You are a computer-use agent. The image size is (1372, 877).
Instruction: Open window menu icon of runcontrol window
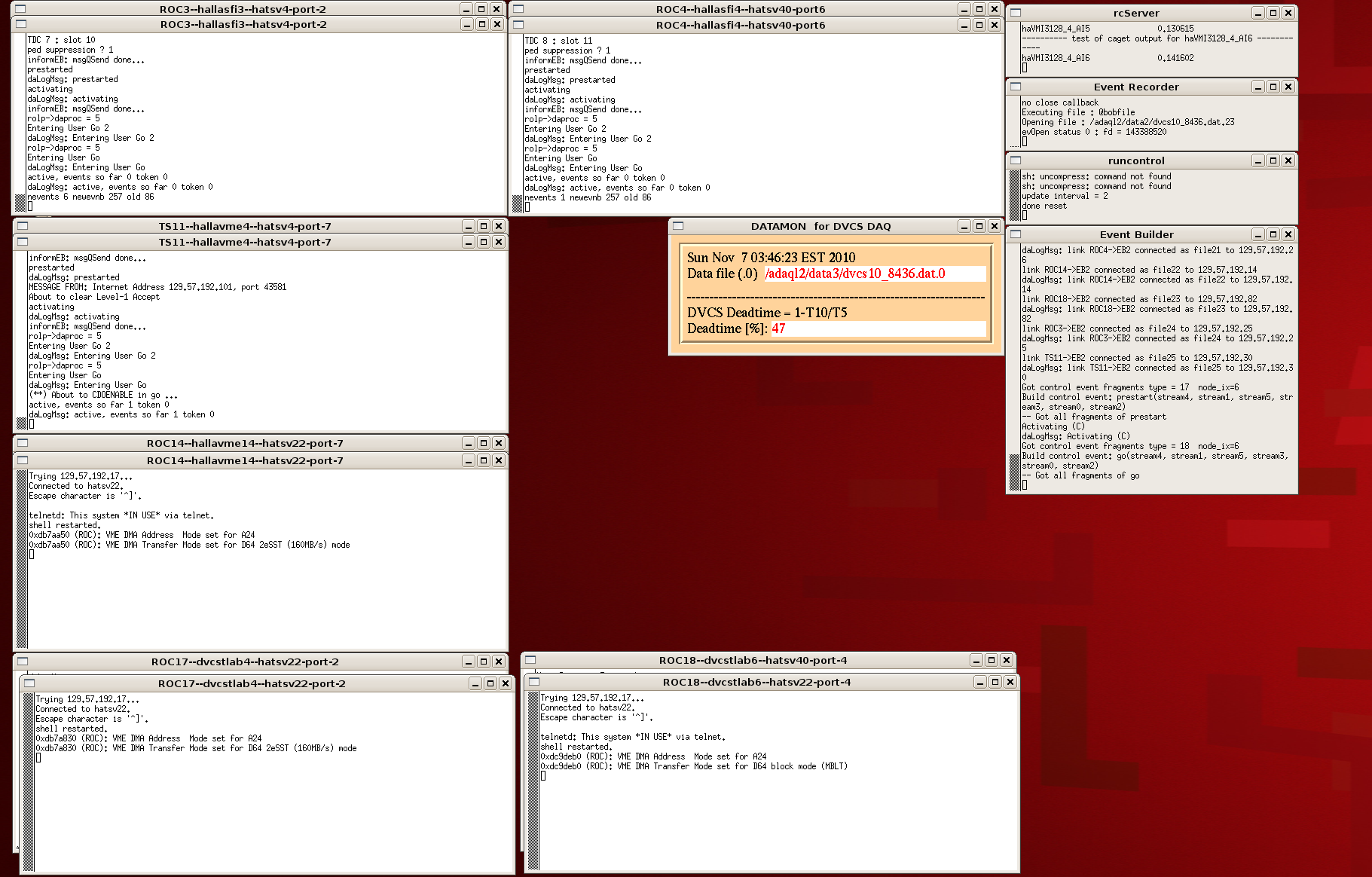1016,160
